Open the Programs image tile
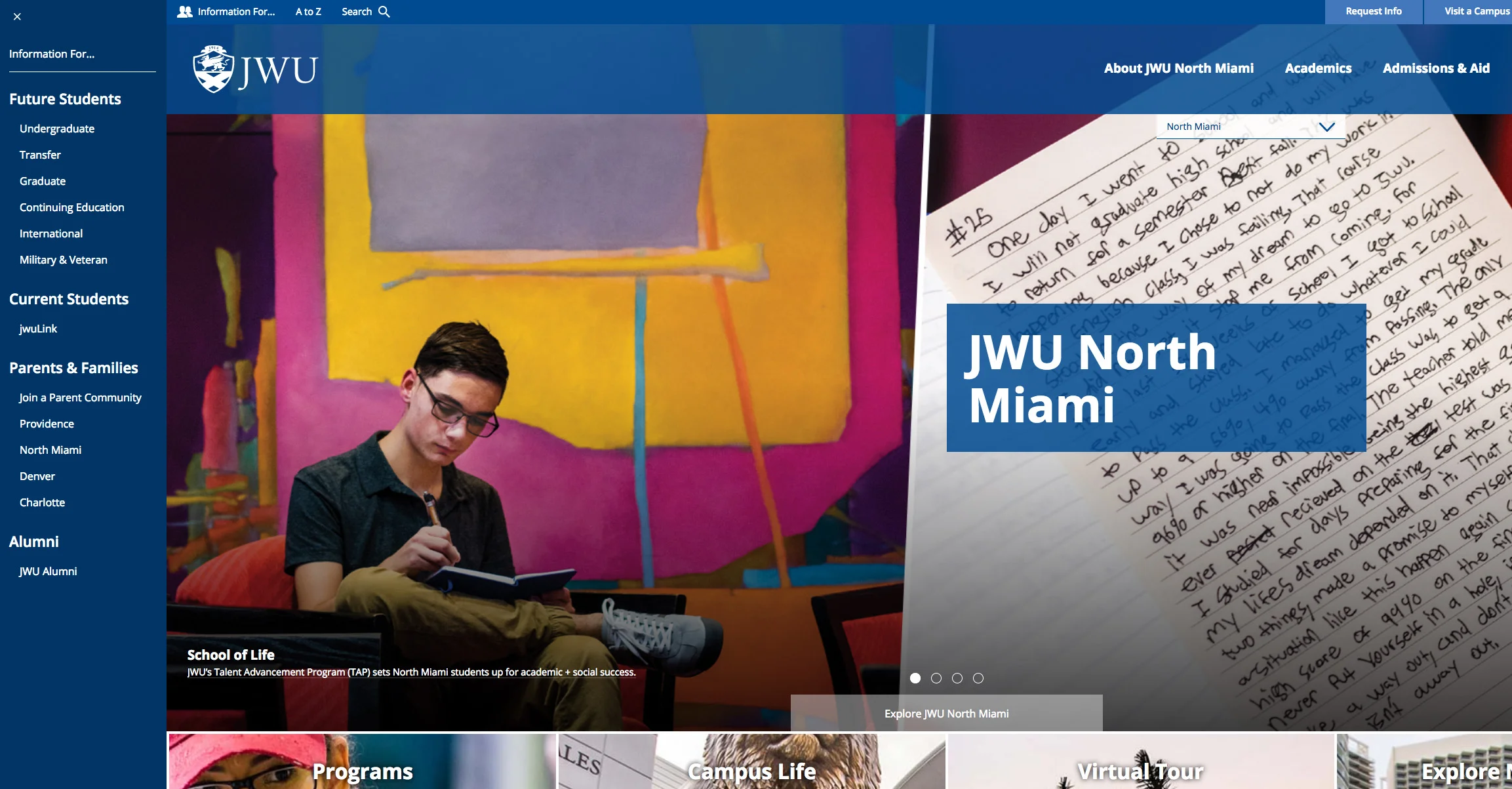The image size is (1512, 789). 362,764
